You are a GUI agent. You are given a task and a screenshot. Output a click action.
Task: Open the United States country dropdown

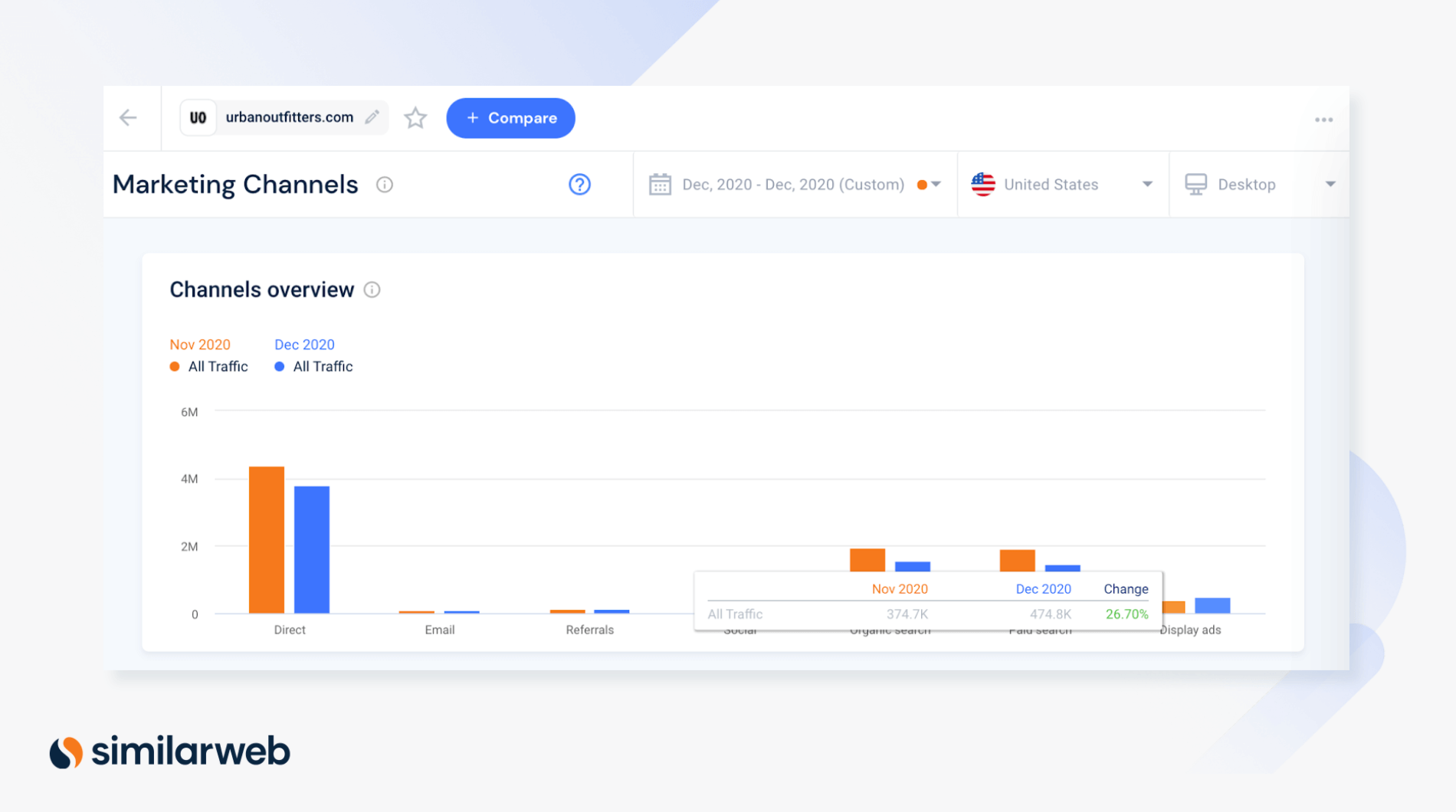pos(1063,185)
